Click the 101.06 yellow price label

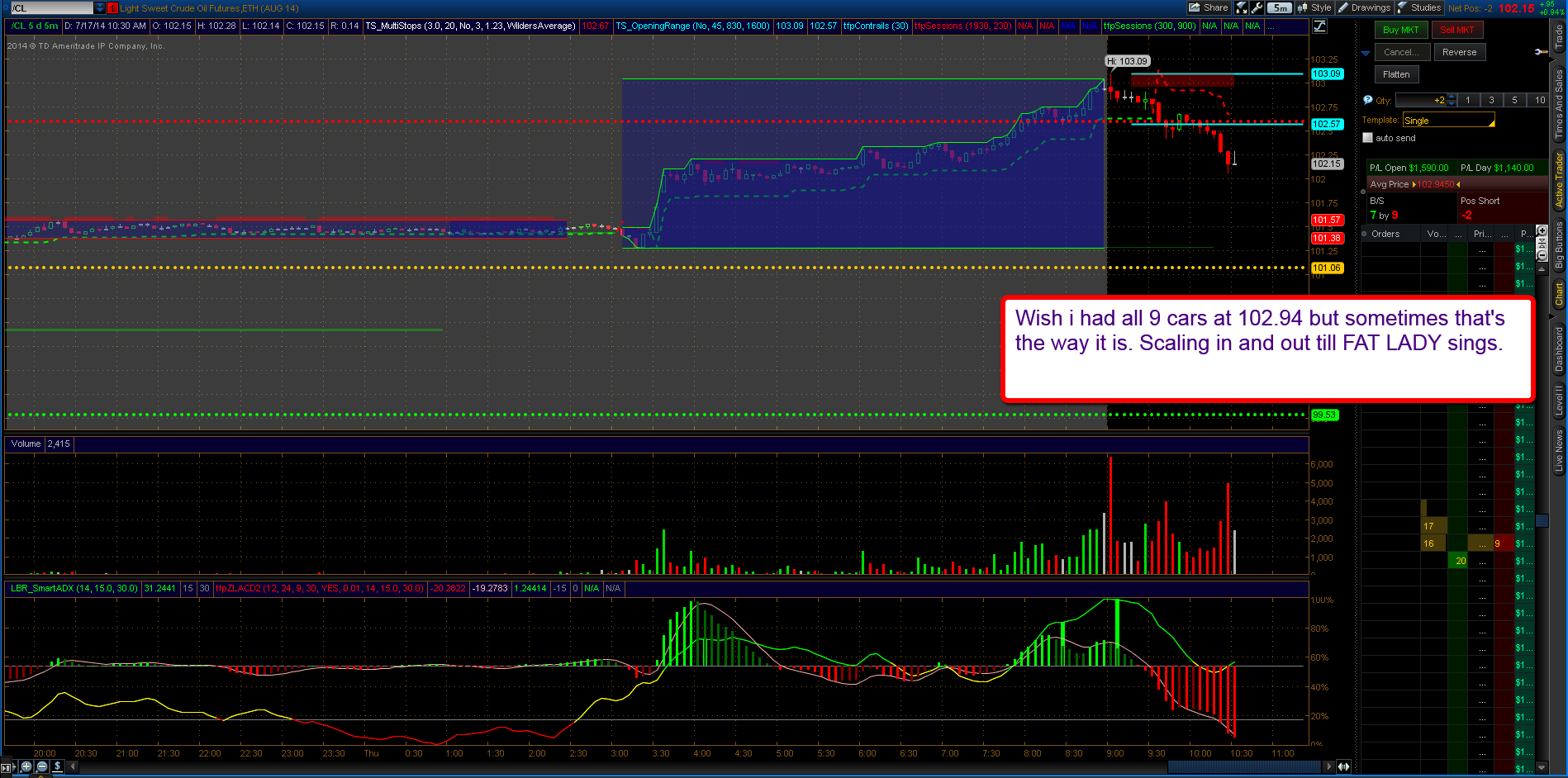pyautogui.click(x=1327, y=268)
